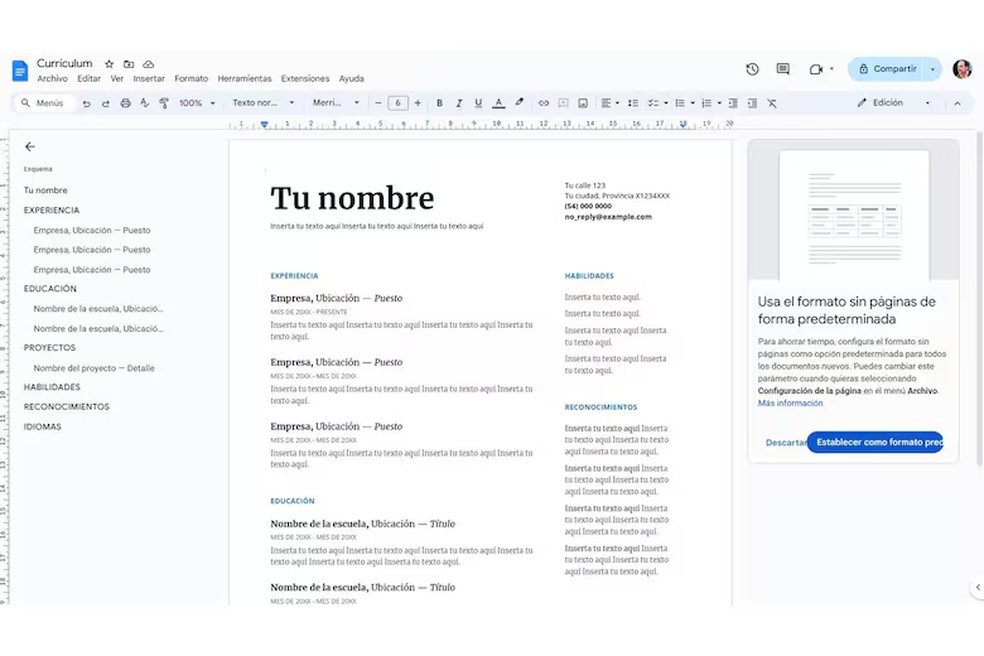Screen dimensions: 984x656
Task: Open the 100% zoom dropdown
Action: pos(197,103)
